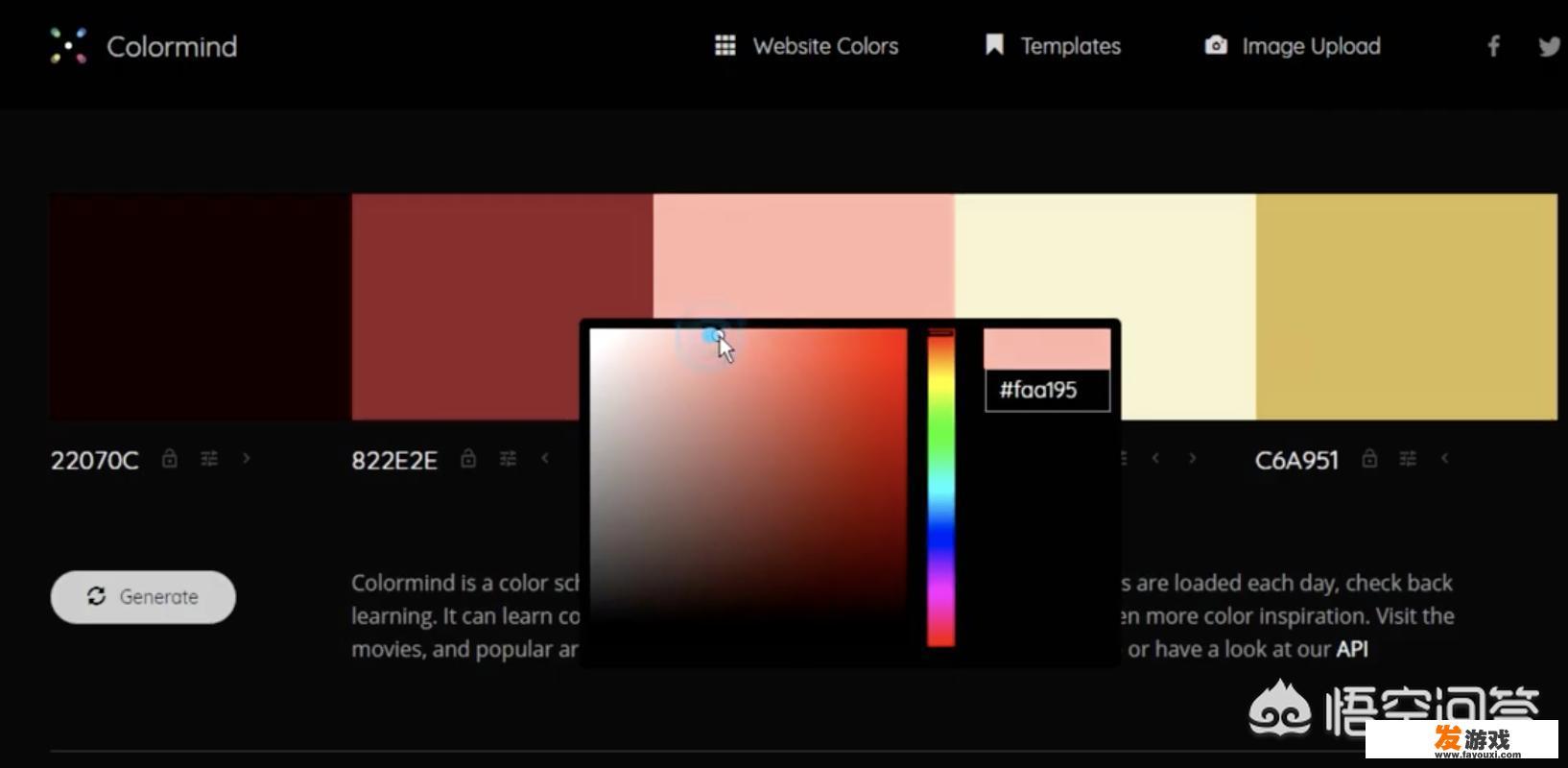Click the rainbow hue slider bar
Image resolution: width=1568 pixels, height=768 pixels.
[940, 488]
